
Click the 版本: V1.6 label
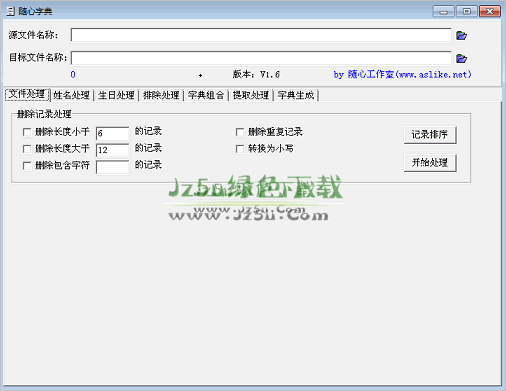pos(256,74)
